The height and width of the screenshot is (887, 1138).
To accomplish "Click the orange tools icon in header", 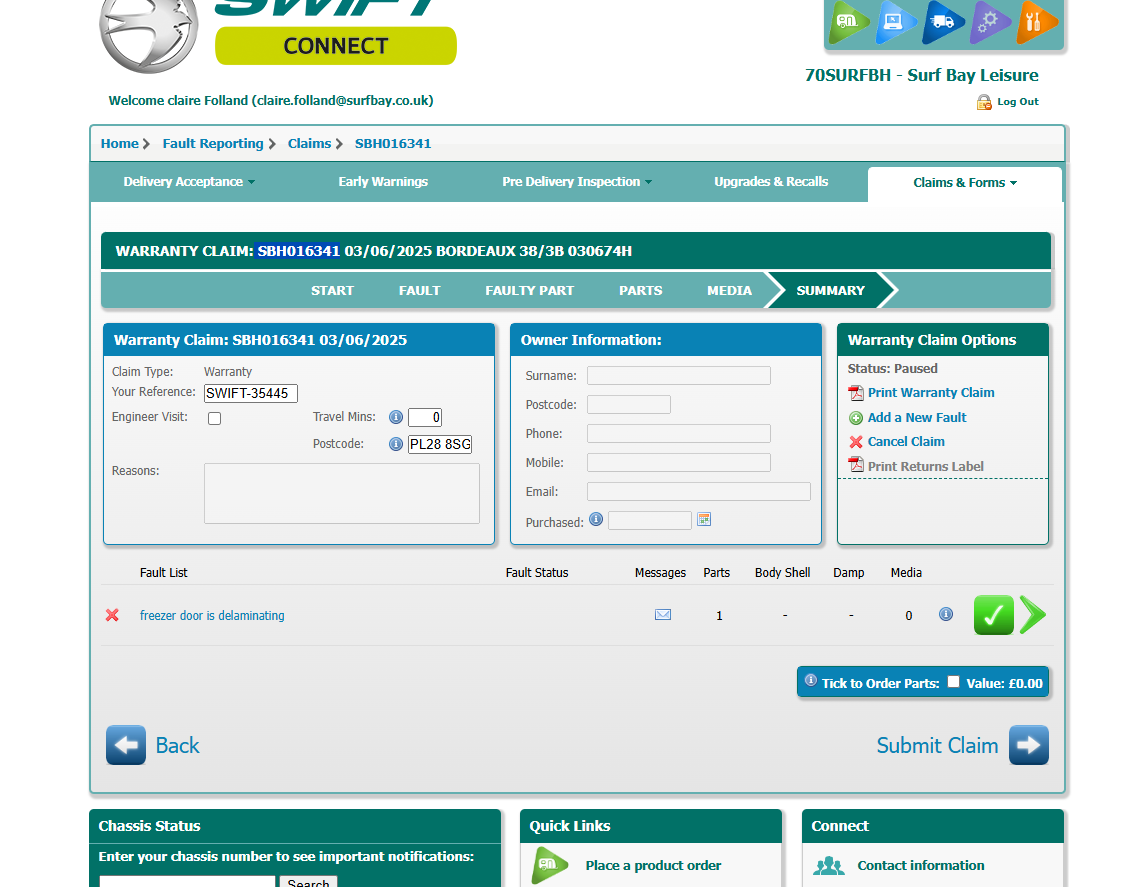I will click(x=1036, y=21).
